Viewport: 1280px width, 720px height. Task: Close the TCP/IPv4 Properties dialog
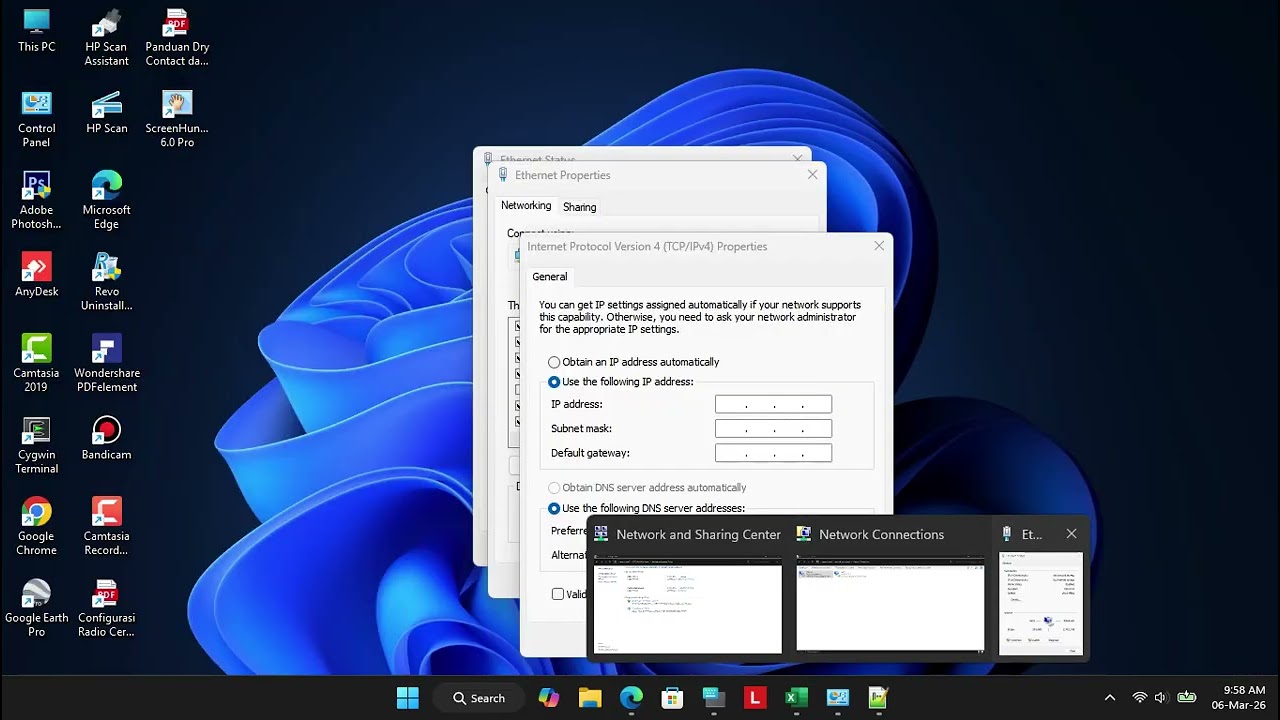click(879, 246)
